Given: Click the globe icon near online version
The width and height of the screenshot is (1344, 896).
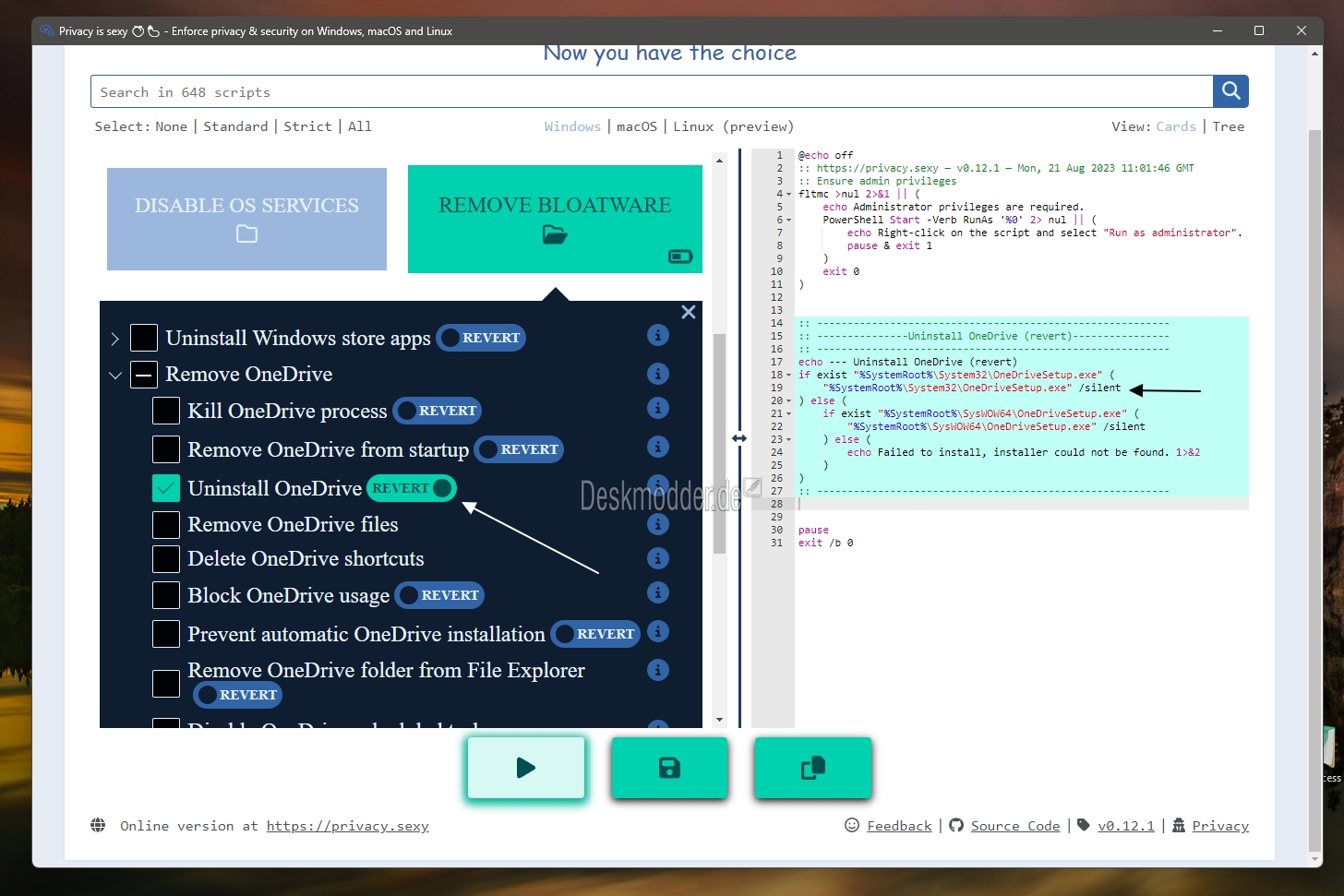Looking at the screenshot, I should point(98,825).
